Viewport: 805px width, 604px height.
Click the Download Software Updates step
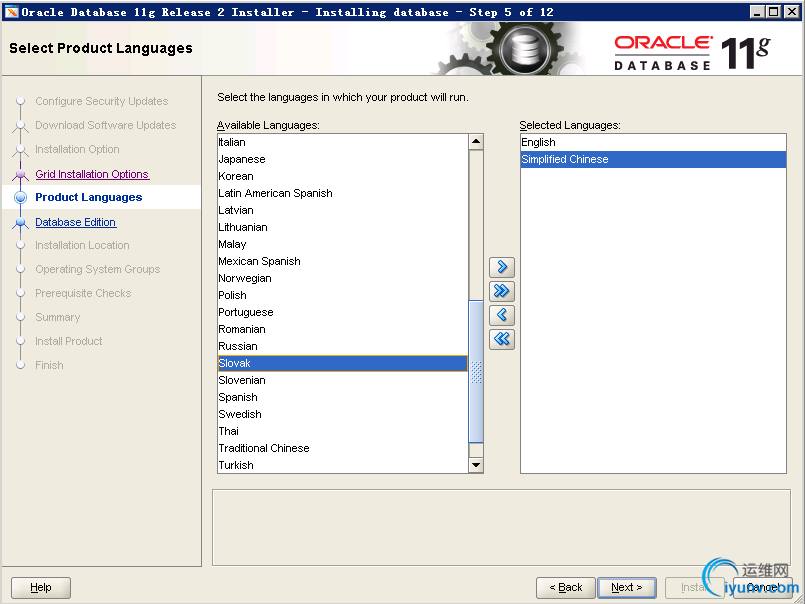tap(105, 125)
